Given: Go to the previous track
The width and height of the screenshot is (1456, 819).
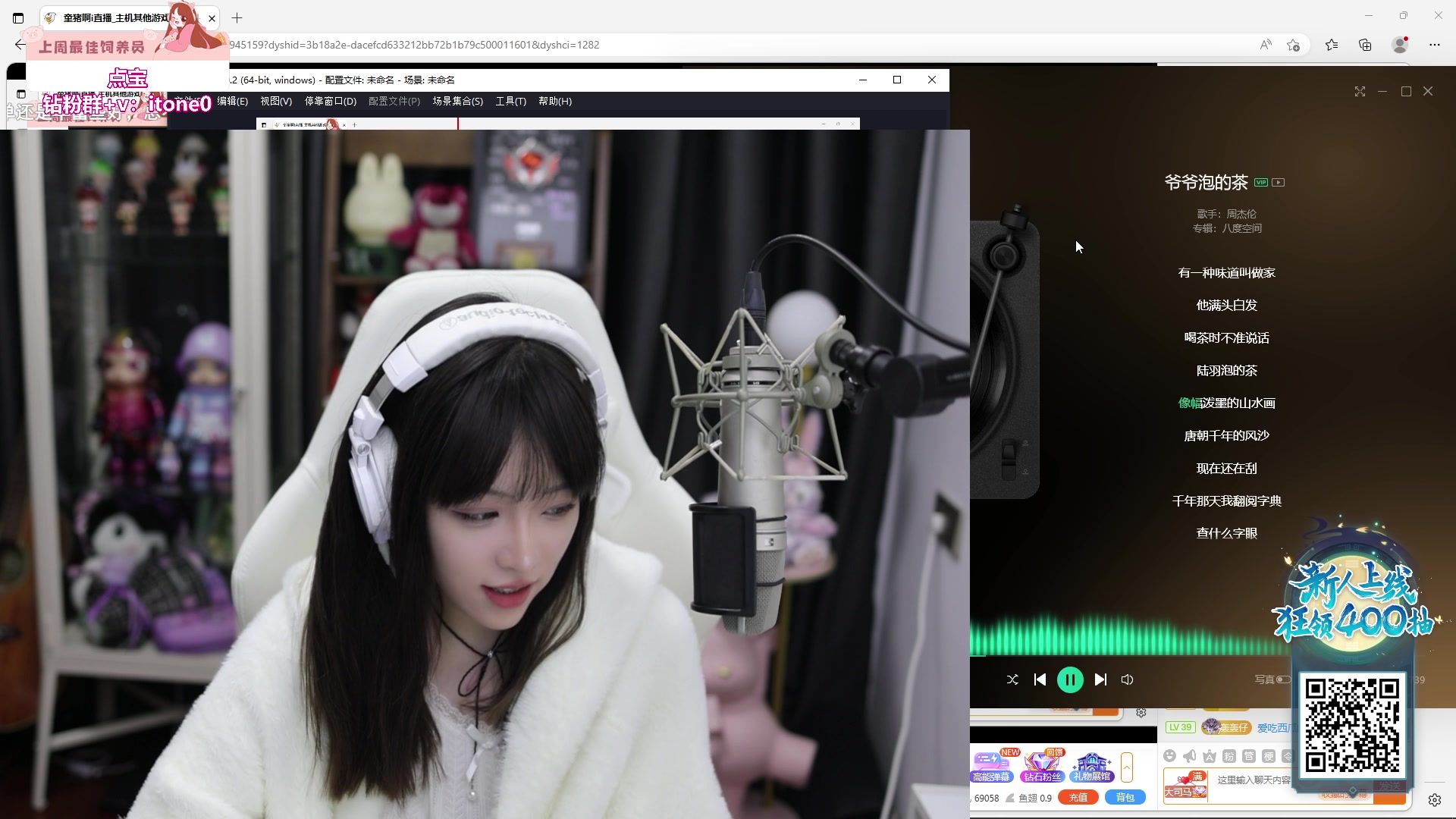Looking at the screenshot, I should click(1040, 679).
